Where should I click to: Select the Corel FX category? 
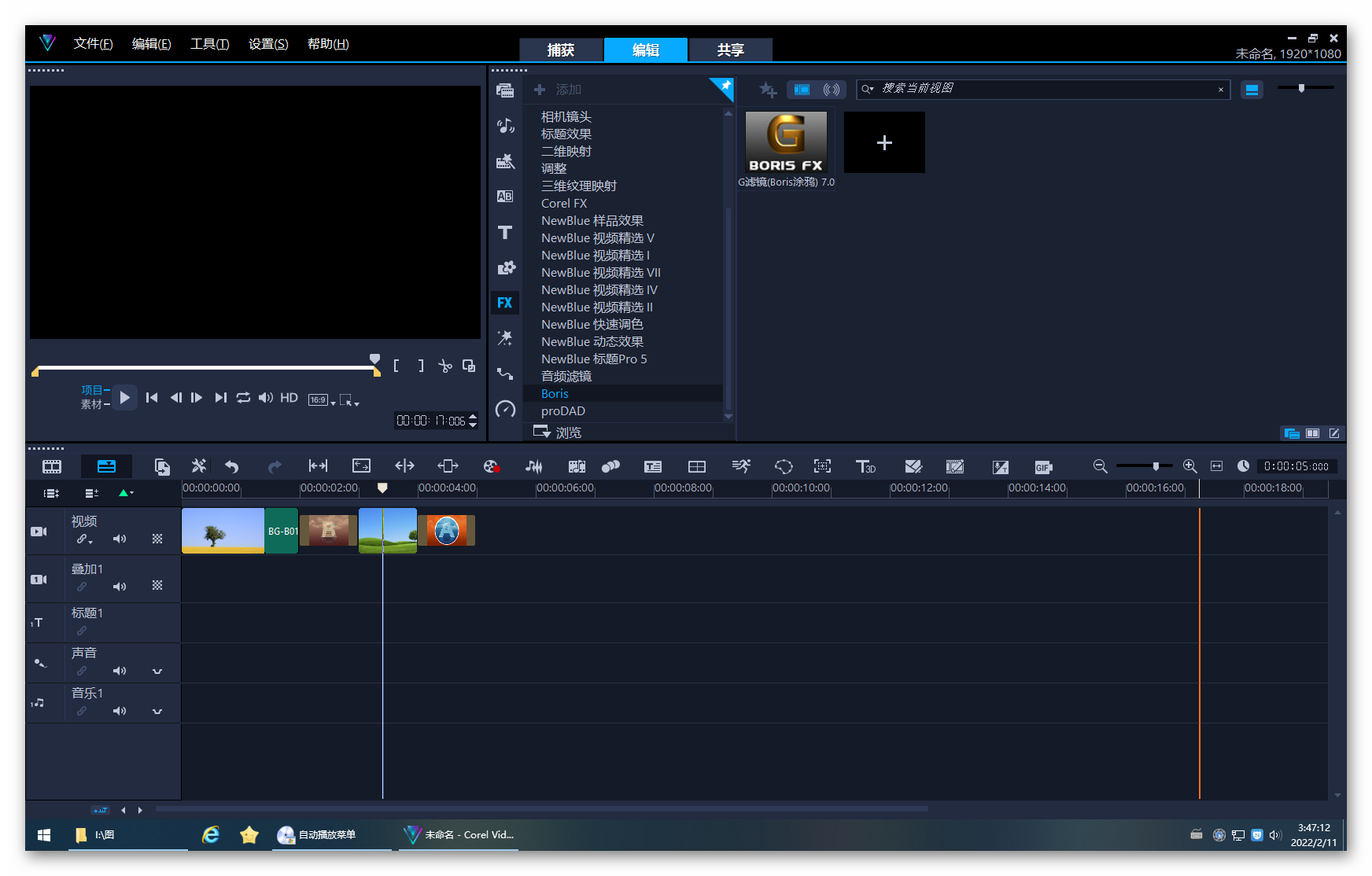(x=564, y=204)
